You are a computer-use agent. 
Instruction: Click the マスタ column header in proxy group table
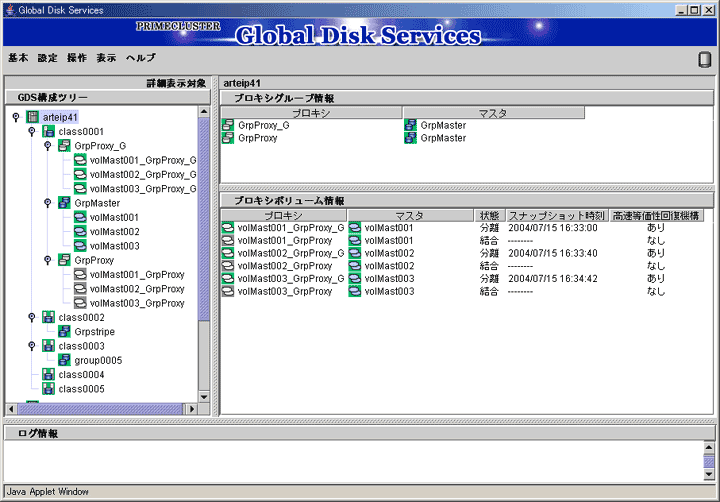[x=494, y=113]
